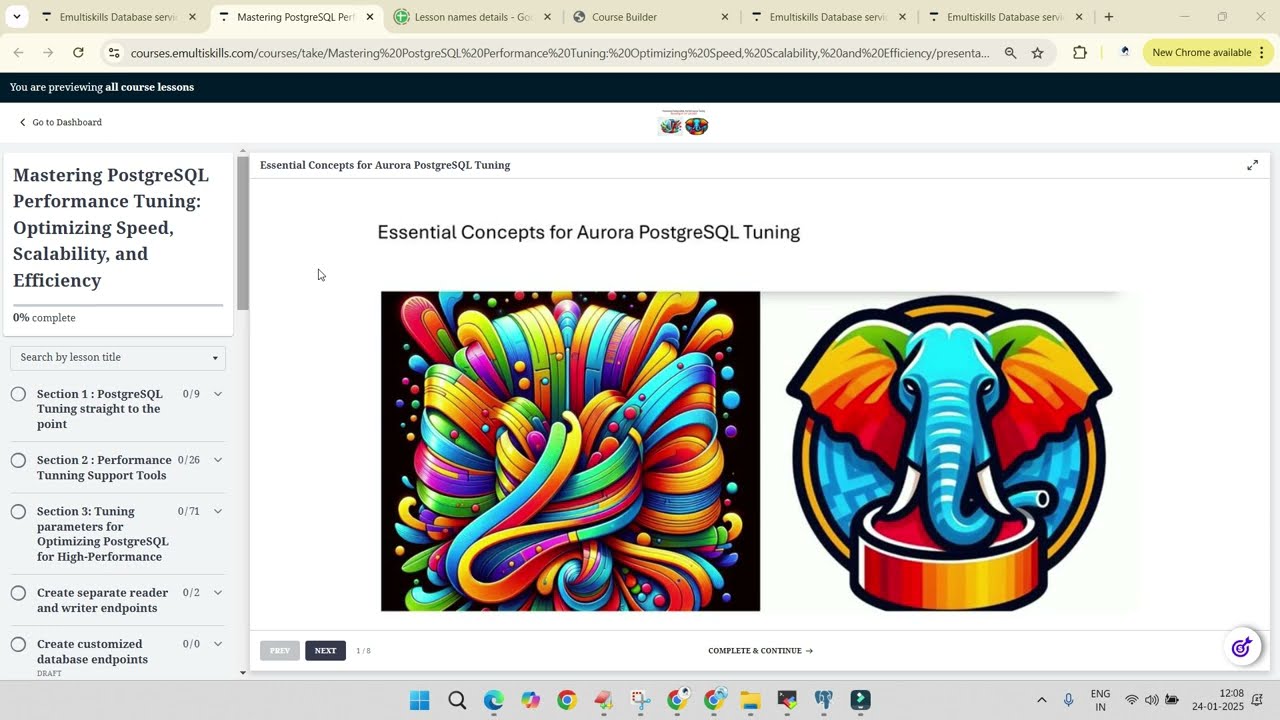Click the floating assistant icon at bottom right

pos(1242,648)
